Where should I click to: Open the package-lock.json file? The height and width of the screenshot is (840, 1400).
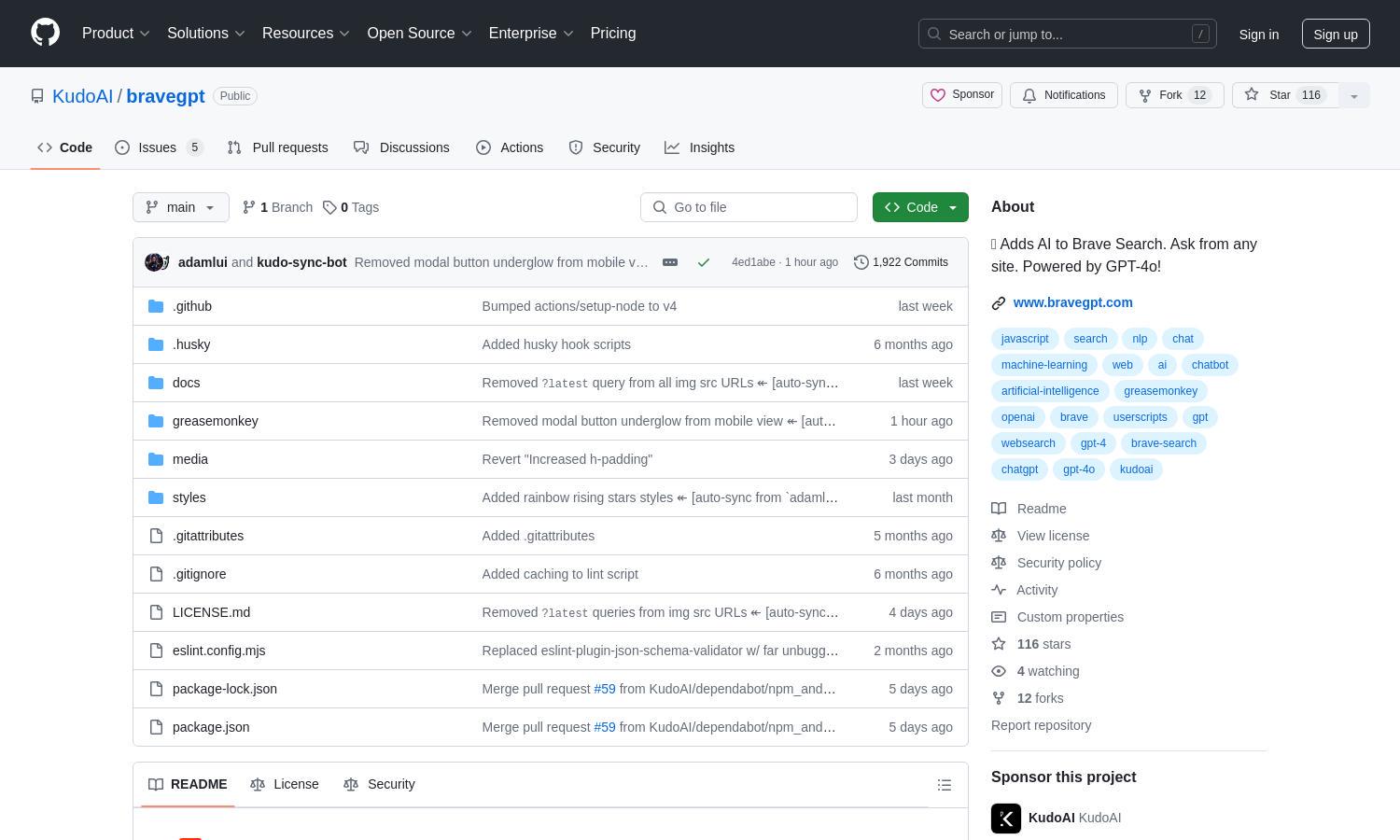(225, 689)
